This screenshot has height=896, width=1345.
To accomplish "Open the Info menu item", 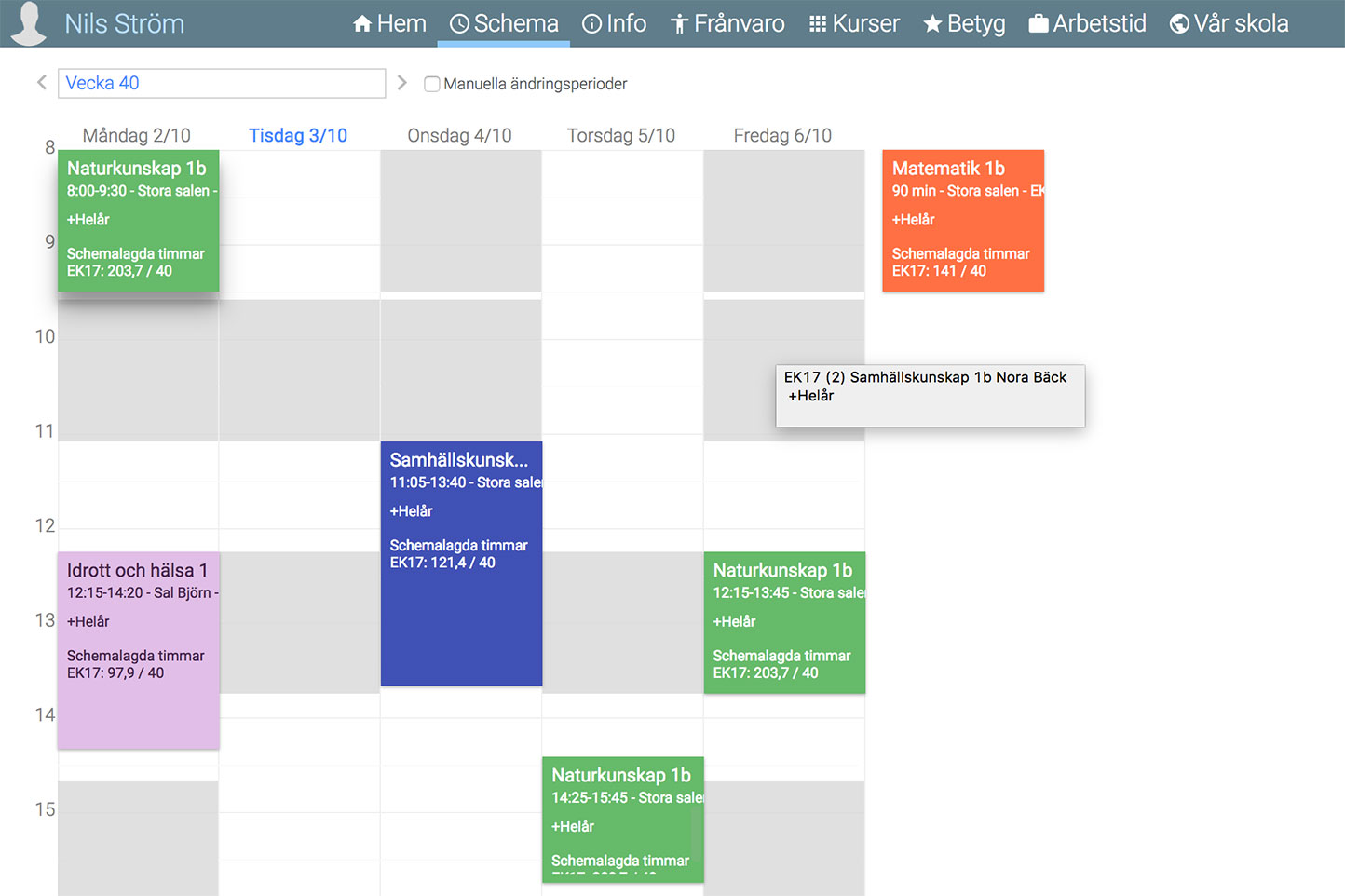I will [x=614, y=23].
